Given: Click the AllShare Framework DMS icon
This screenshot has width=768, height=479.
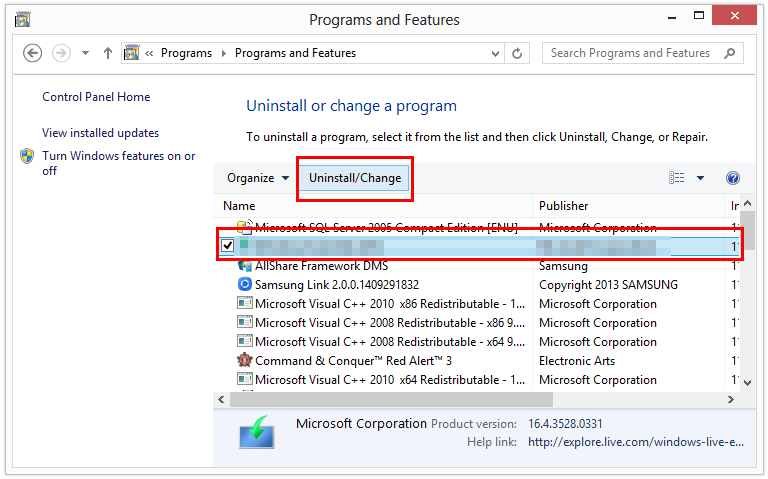Looking at the screenshot, I should 244,266.
